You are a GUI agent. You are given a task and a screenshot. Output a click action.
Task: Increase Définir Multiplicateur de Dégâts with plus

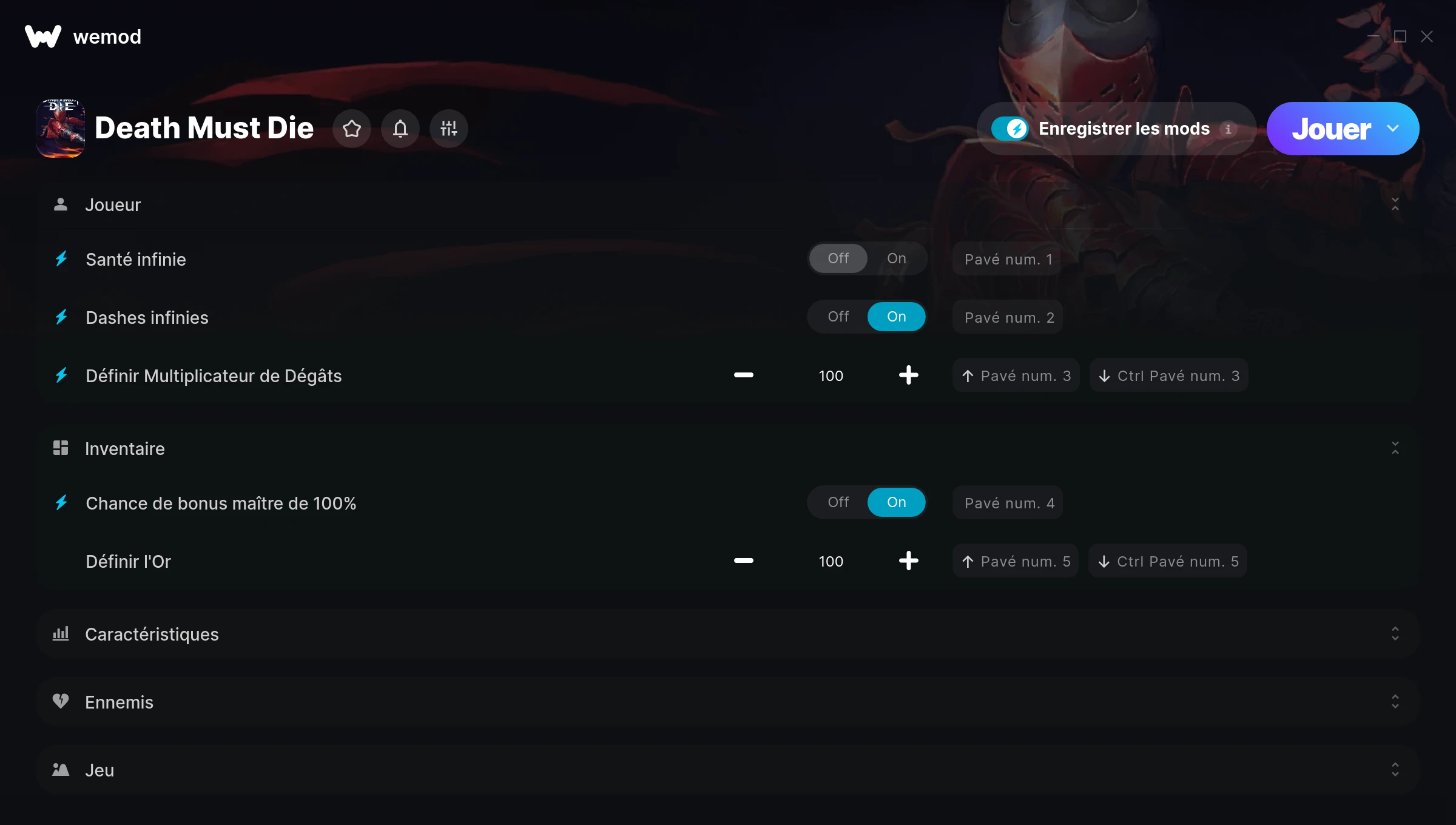point(908,375)
